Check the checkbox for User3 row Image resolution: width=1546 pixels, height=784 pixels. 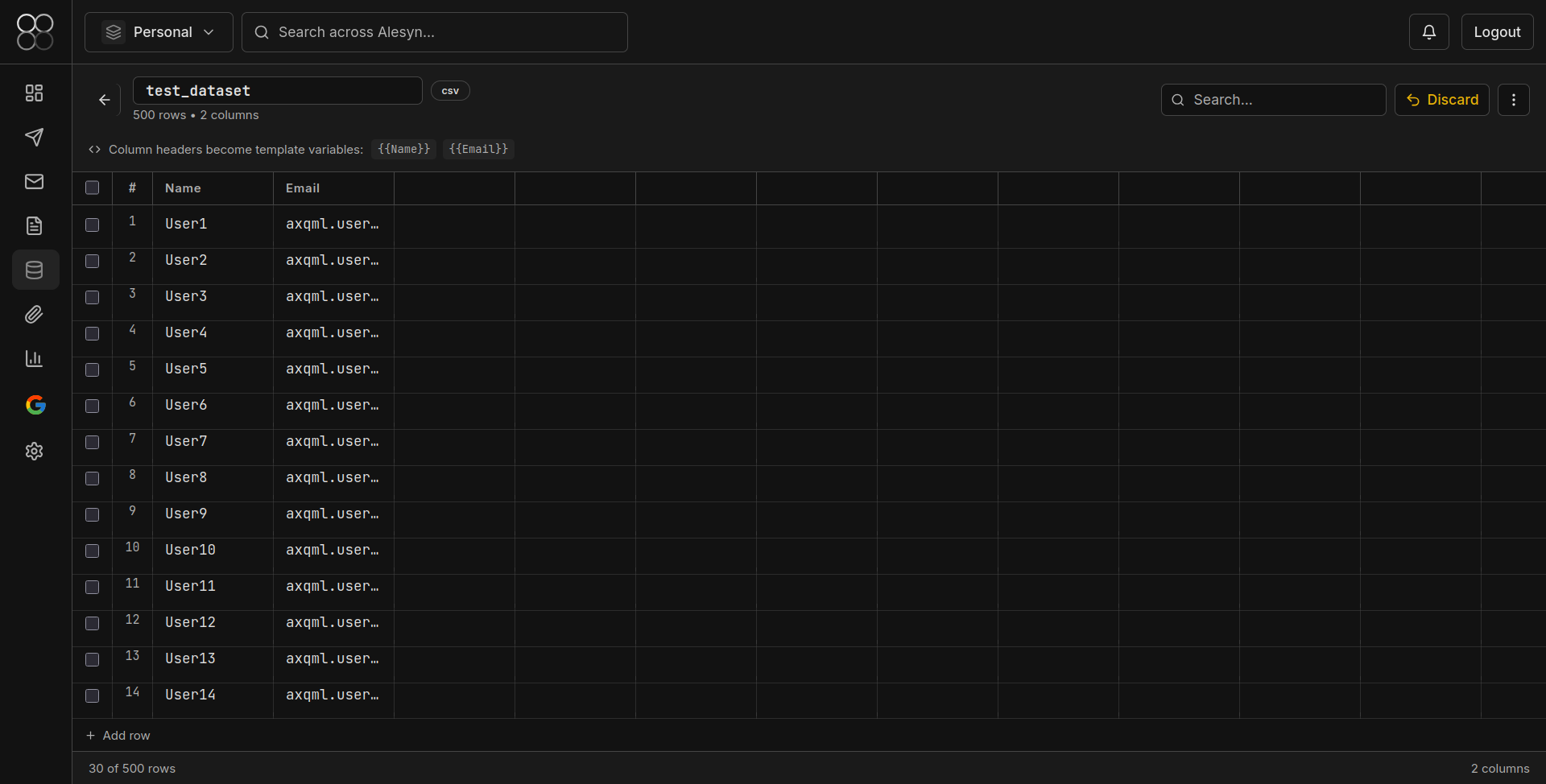[93, 297]
